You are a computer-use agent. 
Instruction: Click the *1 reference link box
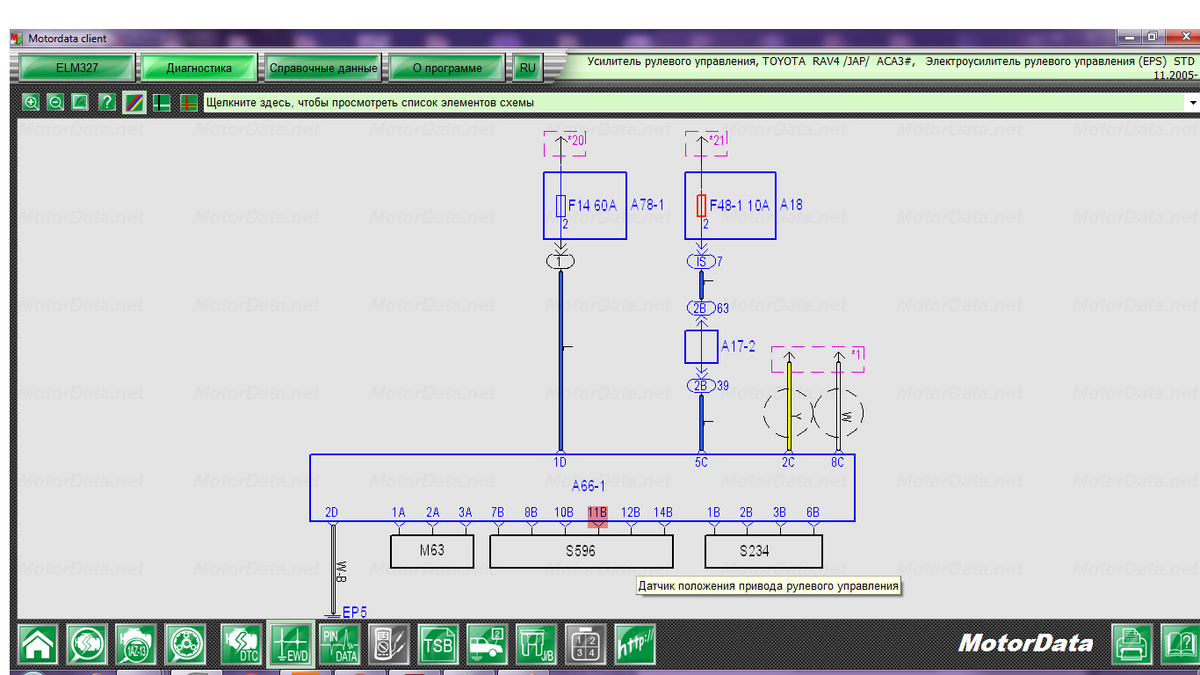pyautogui.click(x=818, y=359)
